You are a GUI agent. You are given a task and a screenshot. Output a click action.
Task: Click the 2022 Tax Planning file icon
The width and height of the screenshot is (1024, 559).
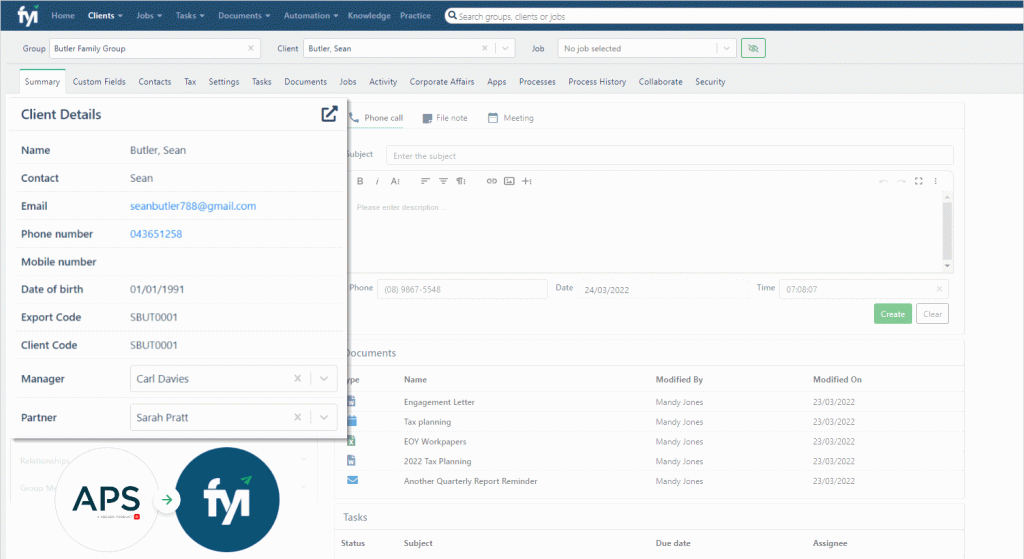pyautogui.click(x=351, y=460)
